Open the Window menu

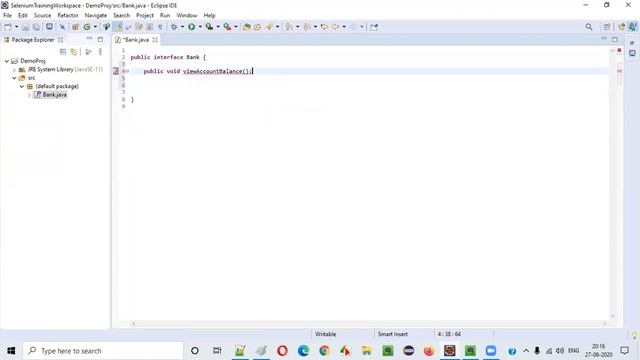coord(187,16)
